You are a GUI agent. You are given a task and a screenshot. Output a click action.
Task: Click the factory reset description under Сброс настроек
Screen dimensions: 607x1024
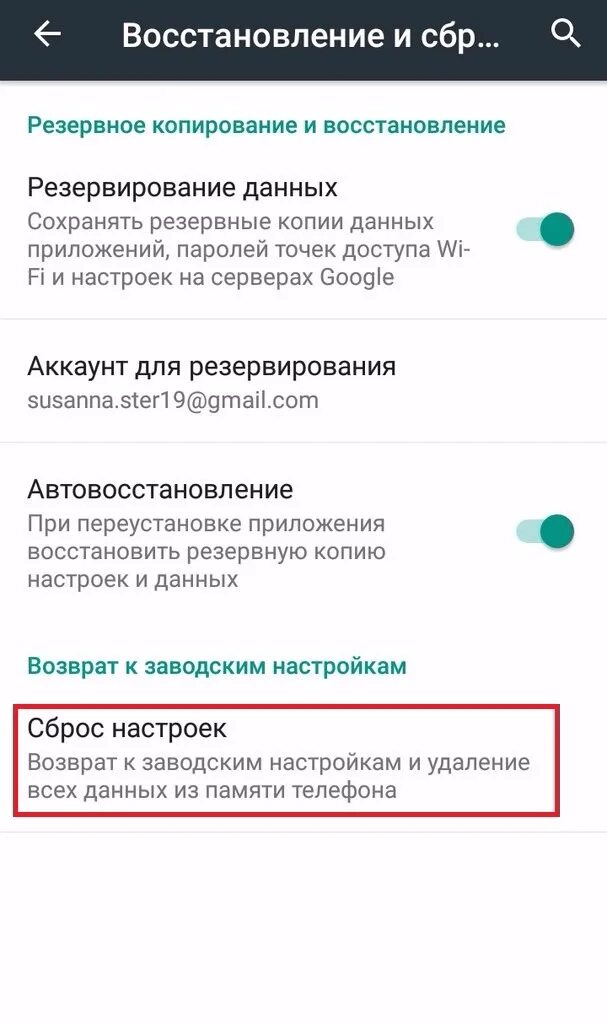(x=278, y=776)
